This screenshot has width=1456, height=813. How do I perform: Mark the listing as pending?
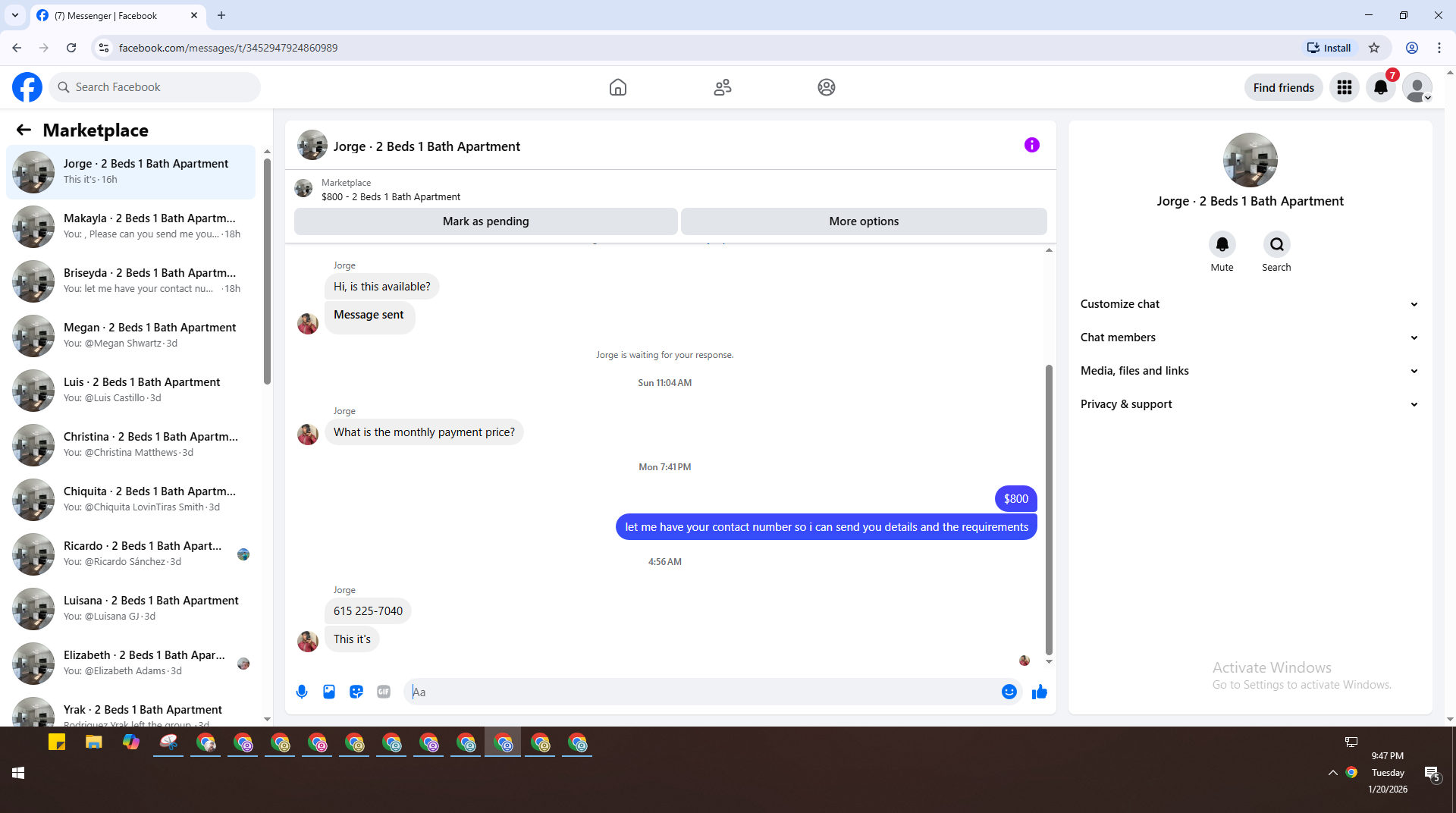(486, 221)
